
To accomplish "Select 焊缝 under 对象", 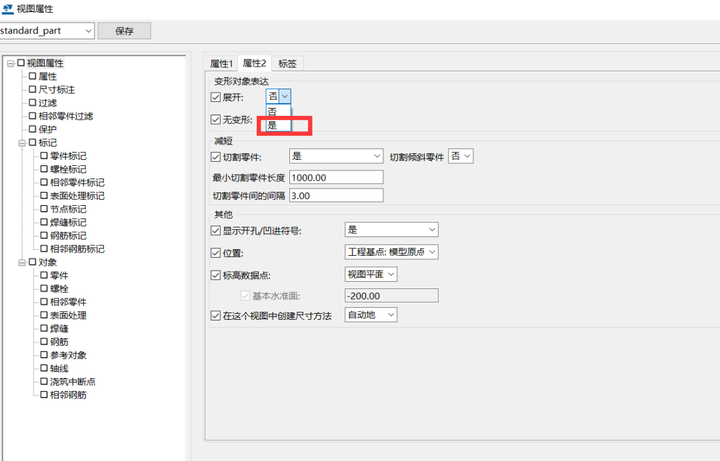I will [x=59, y=329].
